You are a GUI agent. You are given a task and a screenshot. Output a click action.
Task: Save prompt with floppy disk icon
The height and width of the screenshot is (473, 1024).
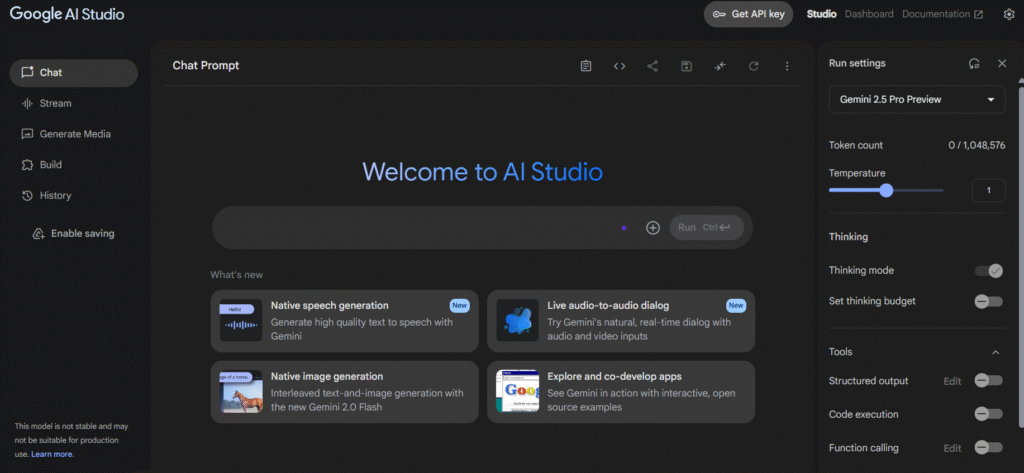686,66
